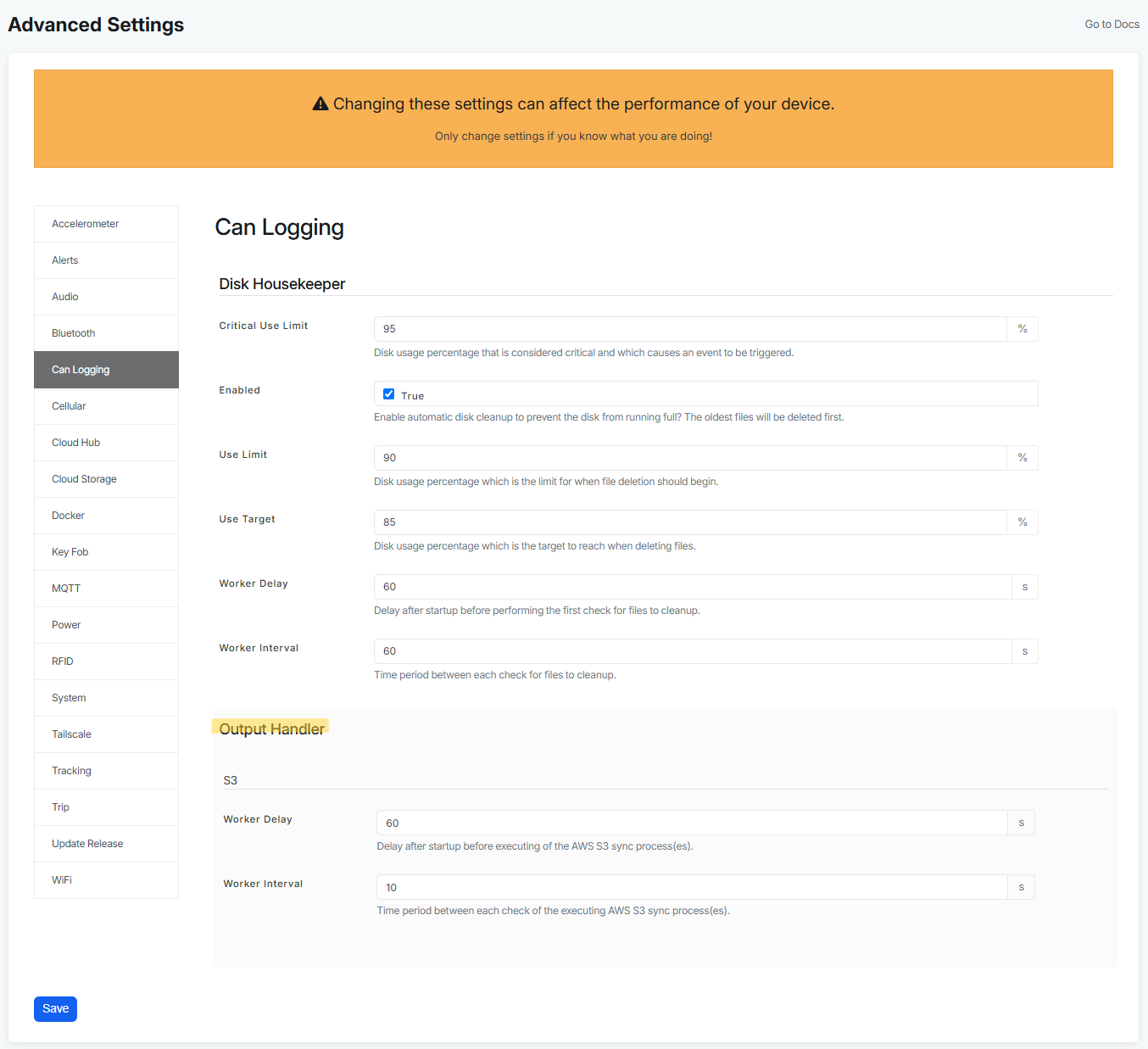Select Audio in the sidebar
Image resolution: width=1148 pixels, height=1049 pixels.
(x=106, y=297)
